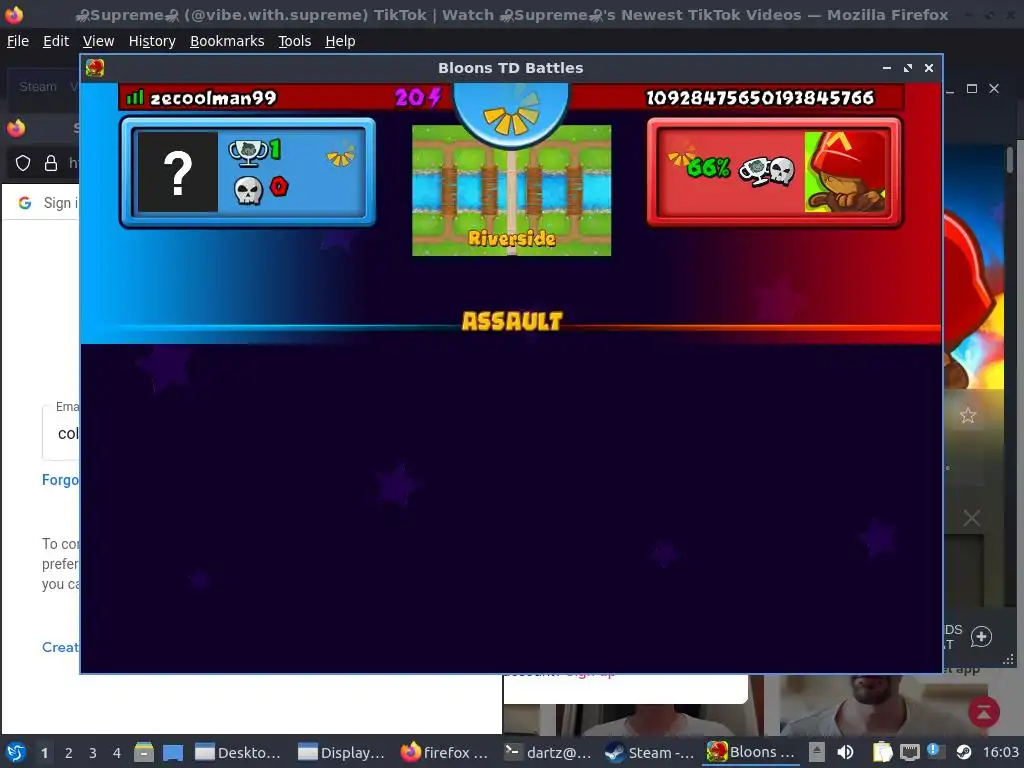Click the Steam tray icon
This screenshot has width=1024, height=768.
(x=964, y=752)
